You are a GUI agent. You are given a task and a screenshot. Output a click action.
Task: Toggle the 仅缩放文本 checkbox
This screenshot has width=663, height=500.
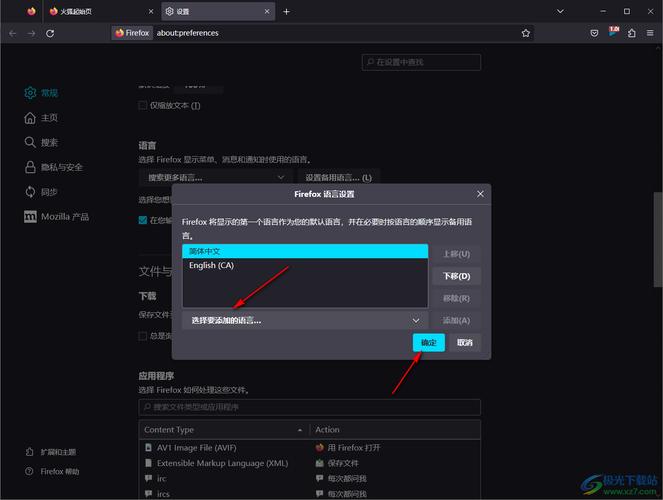[143, 105]
